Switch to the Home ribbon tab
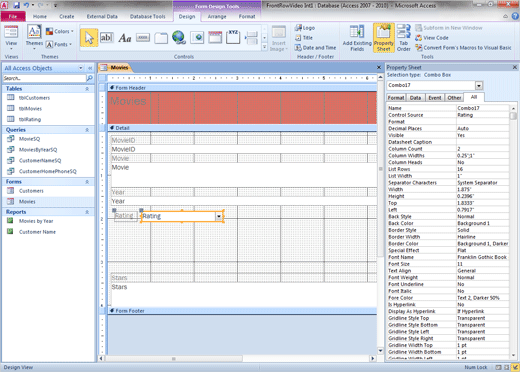The height and width of the screenshot is (372, 520). (40, 16)
